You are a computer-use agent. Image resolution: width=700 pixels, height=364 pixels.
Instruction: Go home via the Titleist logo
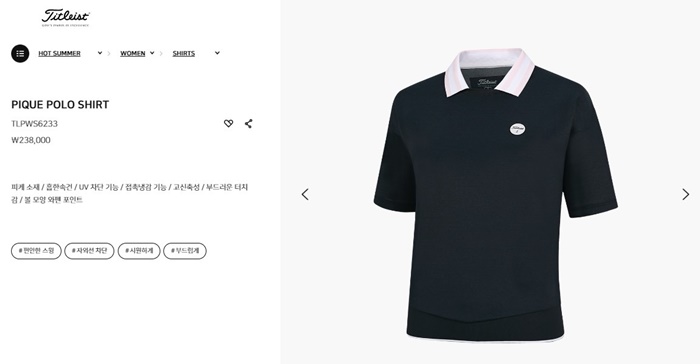click(66, 18)
